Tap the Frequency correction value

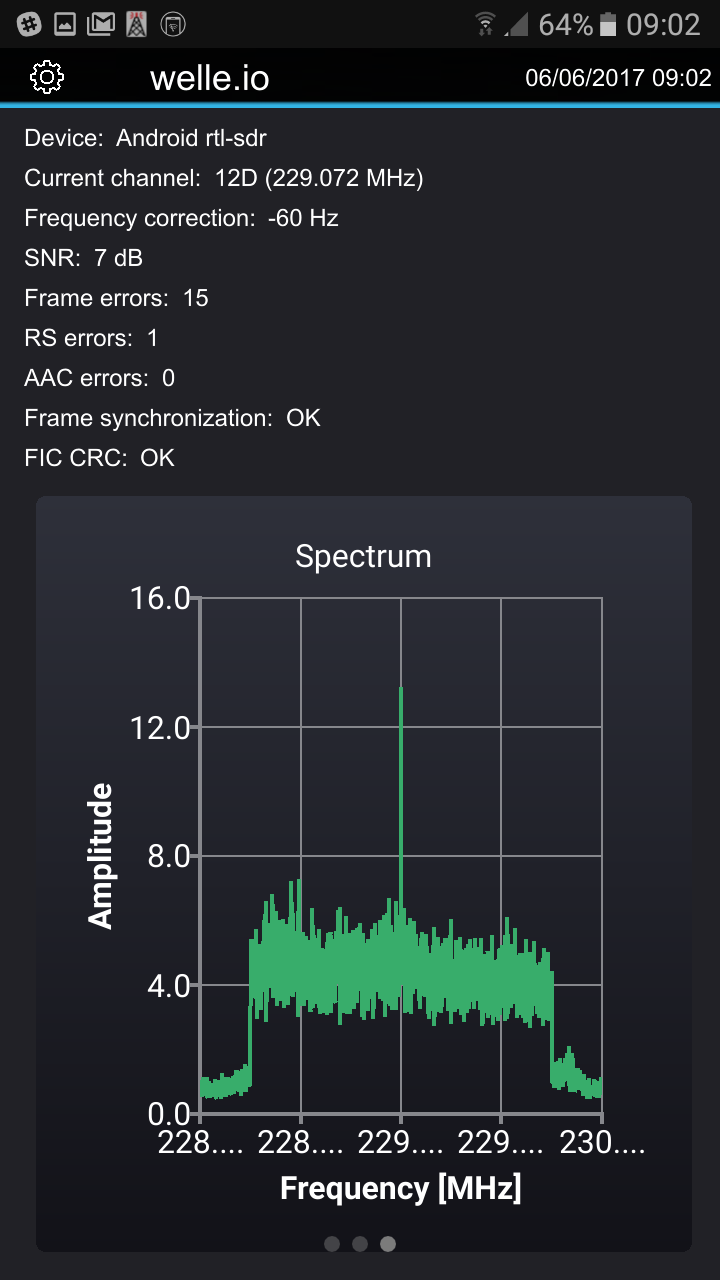click(303, 218)
